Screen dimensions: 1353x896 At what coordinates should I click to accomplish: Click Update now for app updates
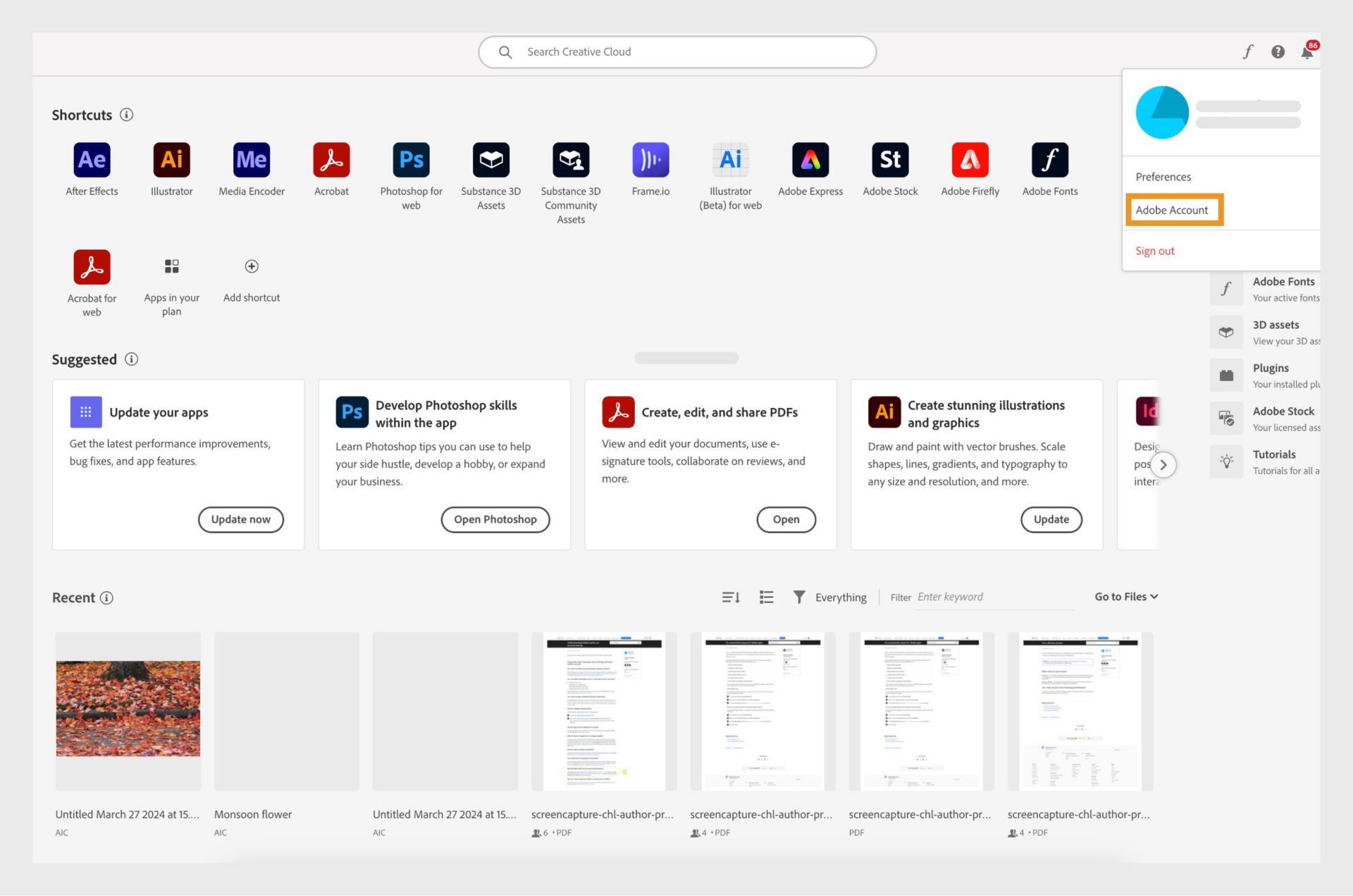click(x=240, y=519)
